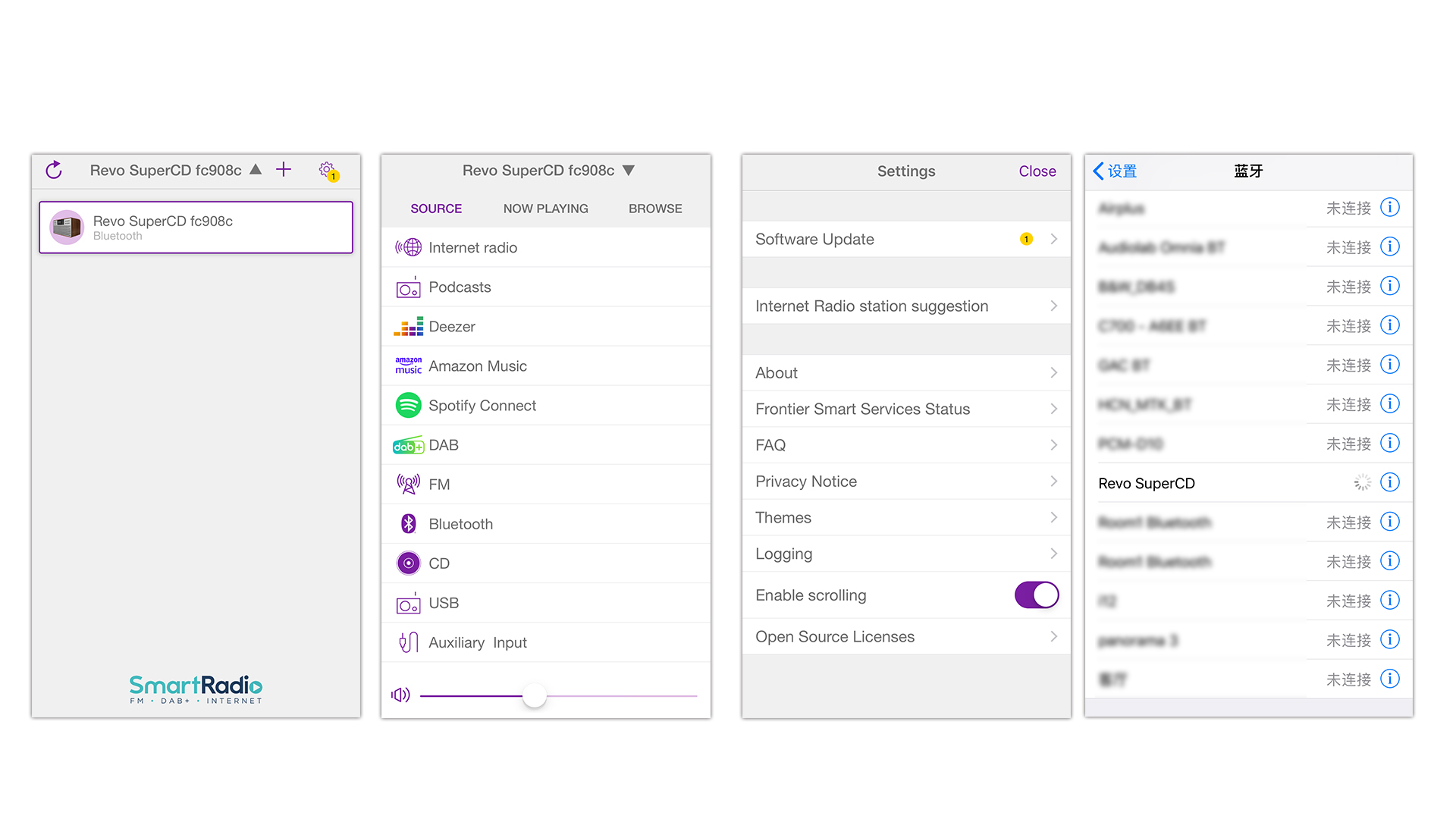This screenshot has height=819, width=1456.
Task: Tap the plus icon to add a device
Action: [x=284, y=169]
